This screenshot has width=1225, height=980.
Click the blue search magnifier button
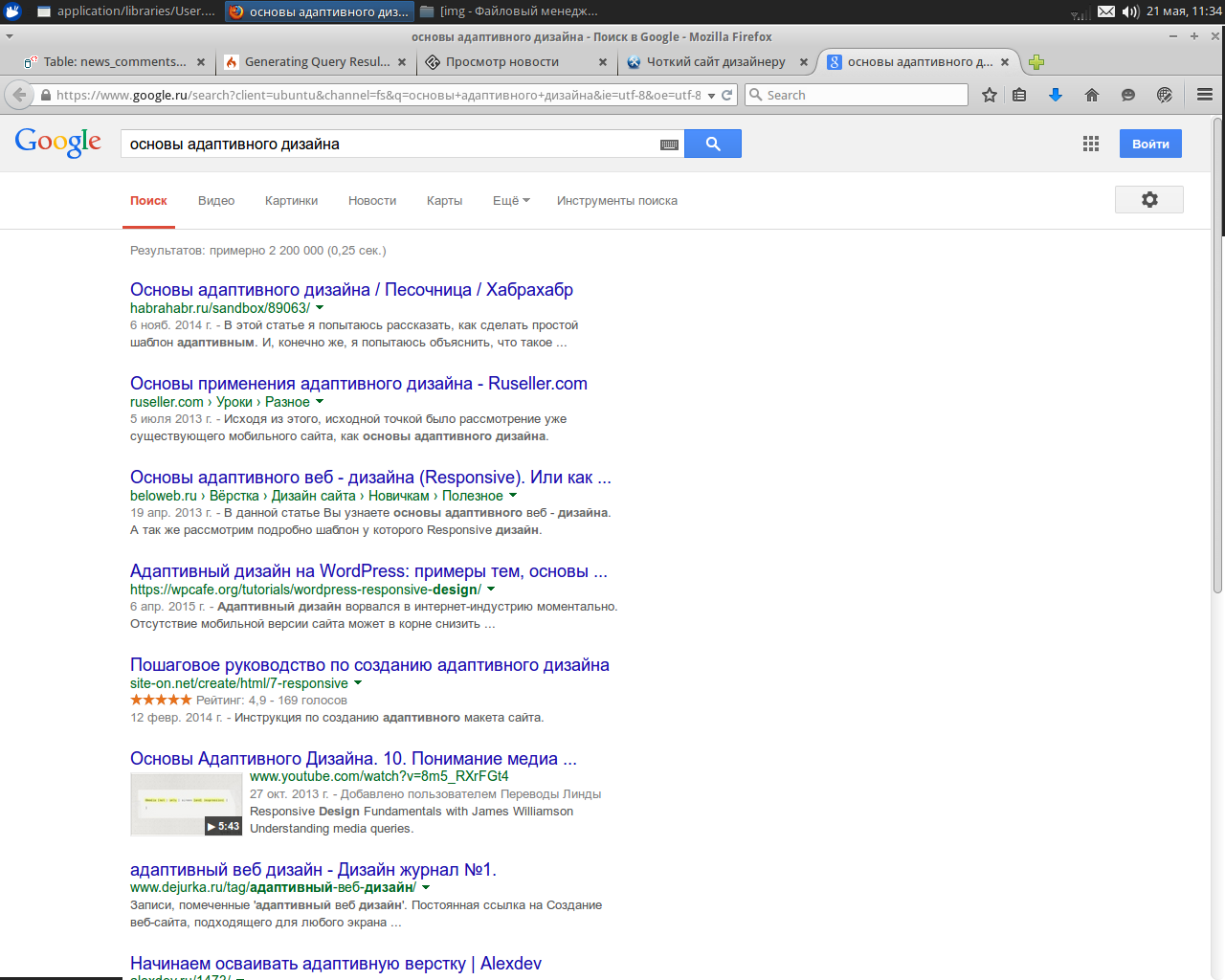(713, 144)
